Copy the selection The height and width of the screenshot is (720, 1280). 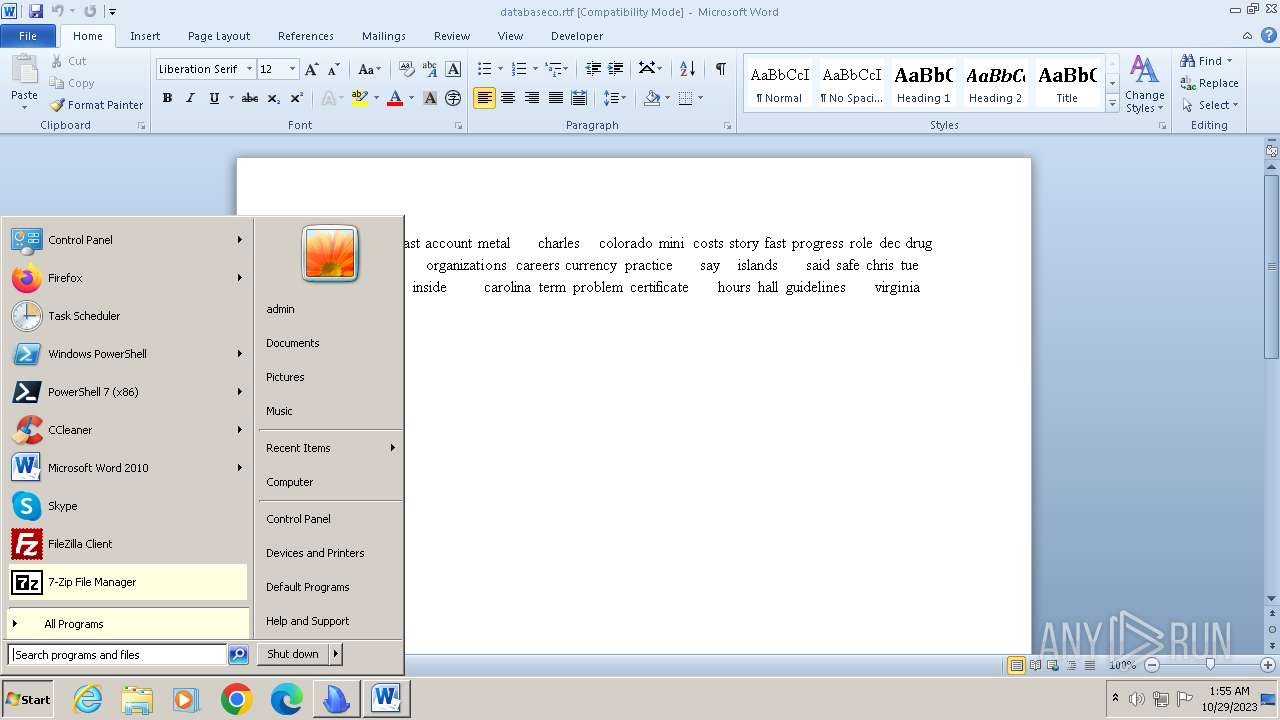[x=72, y=83]
